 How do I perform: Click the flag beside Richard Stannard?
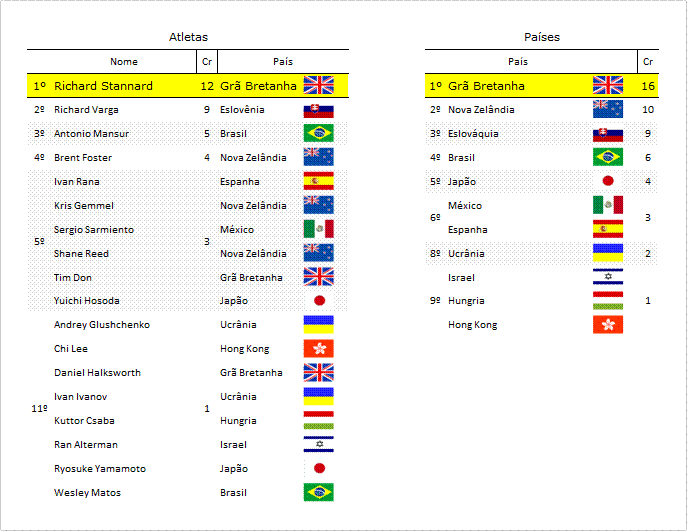click(319, 85)
